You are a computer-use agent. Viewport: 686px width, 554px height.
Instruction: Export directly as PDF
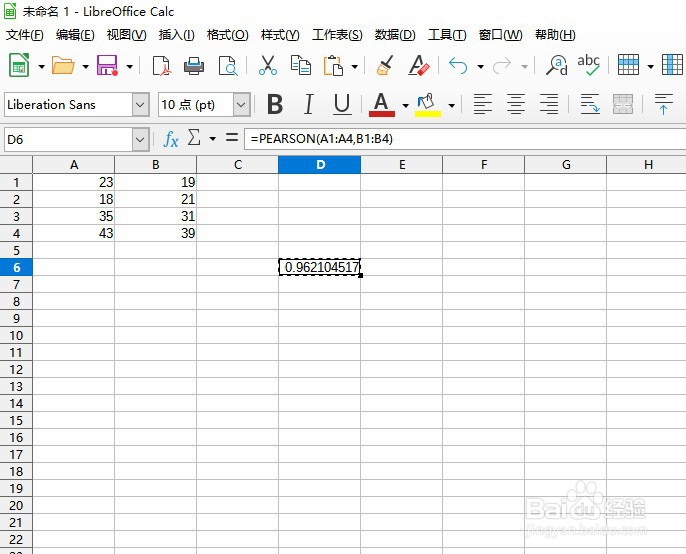coord(161,66)
